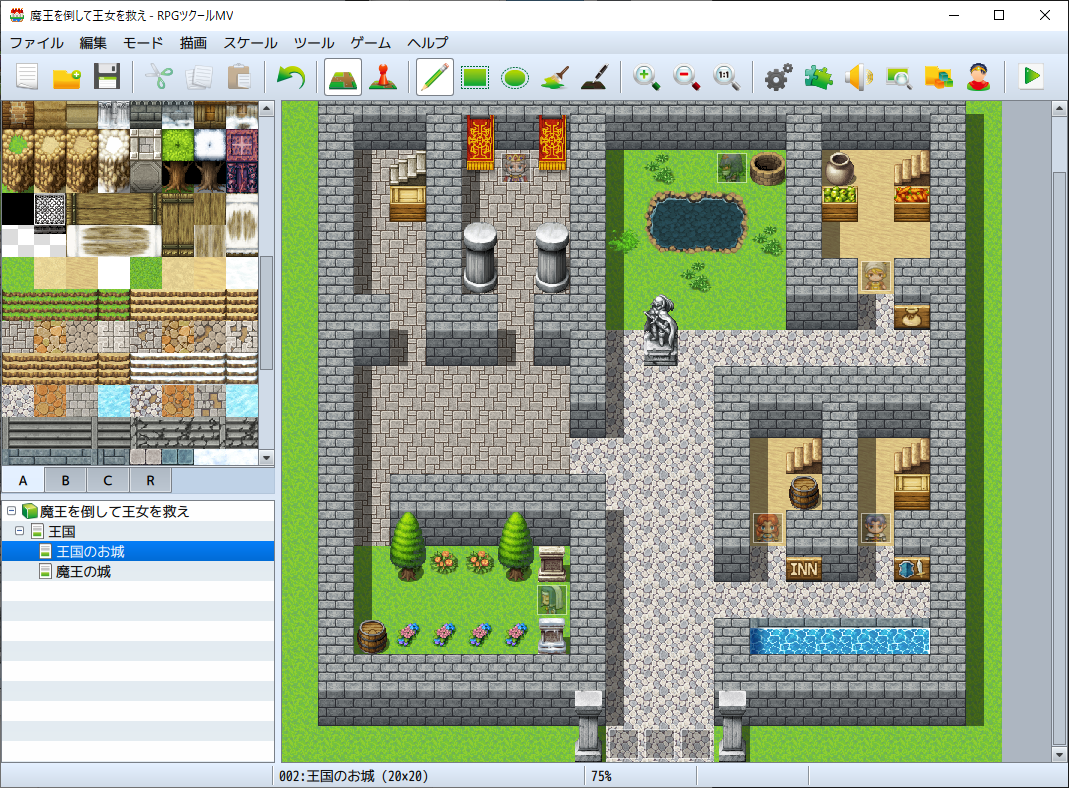Click the map view scrollbar up arrow
The width and height of the screenshot is (1069, 788).
point(1059,108)
